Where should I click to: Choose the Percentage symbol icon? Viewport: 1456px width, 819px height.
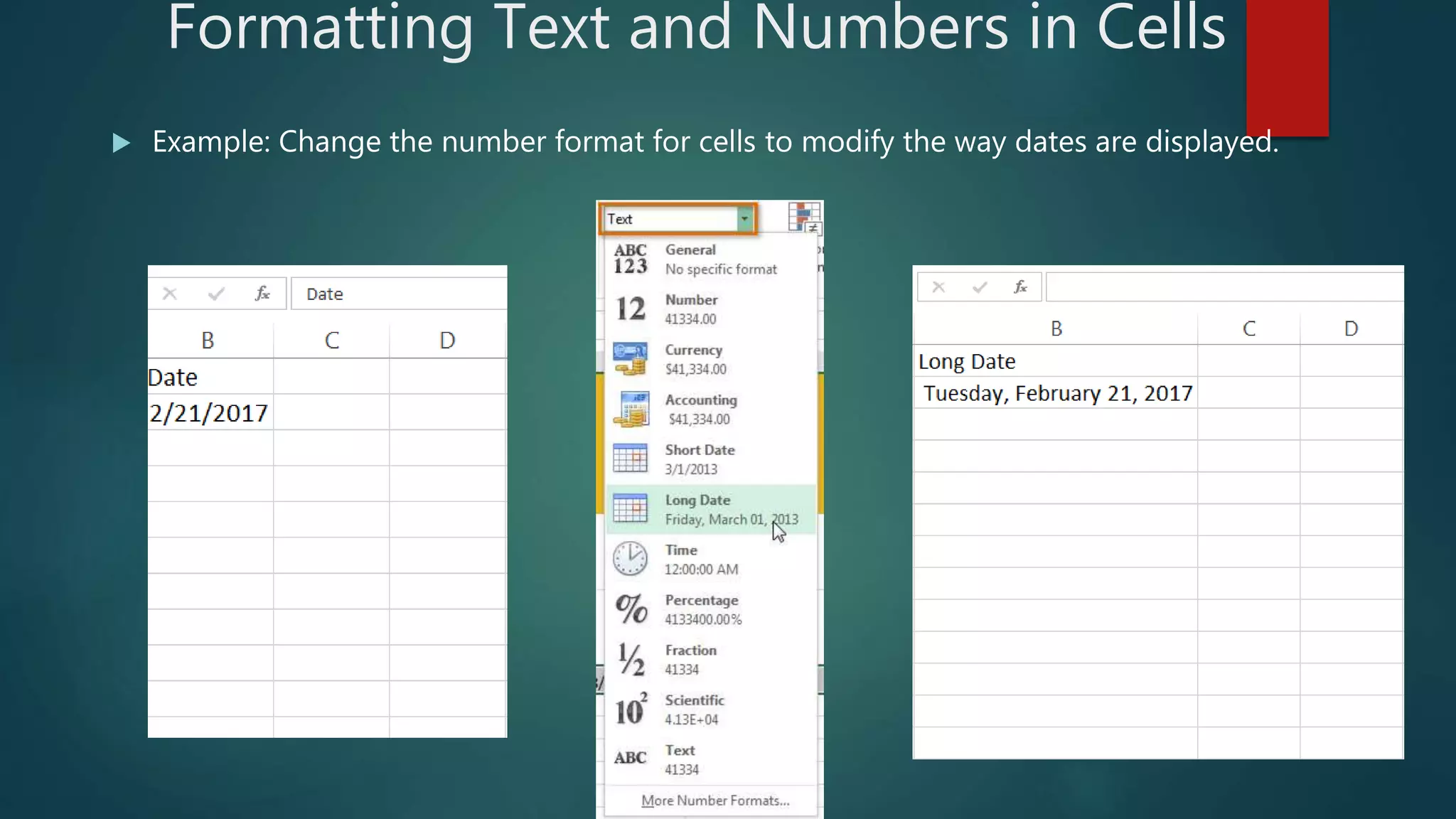[631, 609]
